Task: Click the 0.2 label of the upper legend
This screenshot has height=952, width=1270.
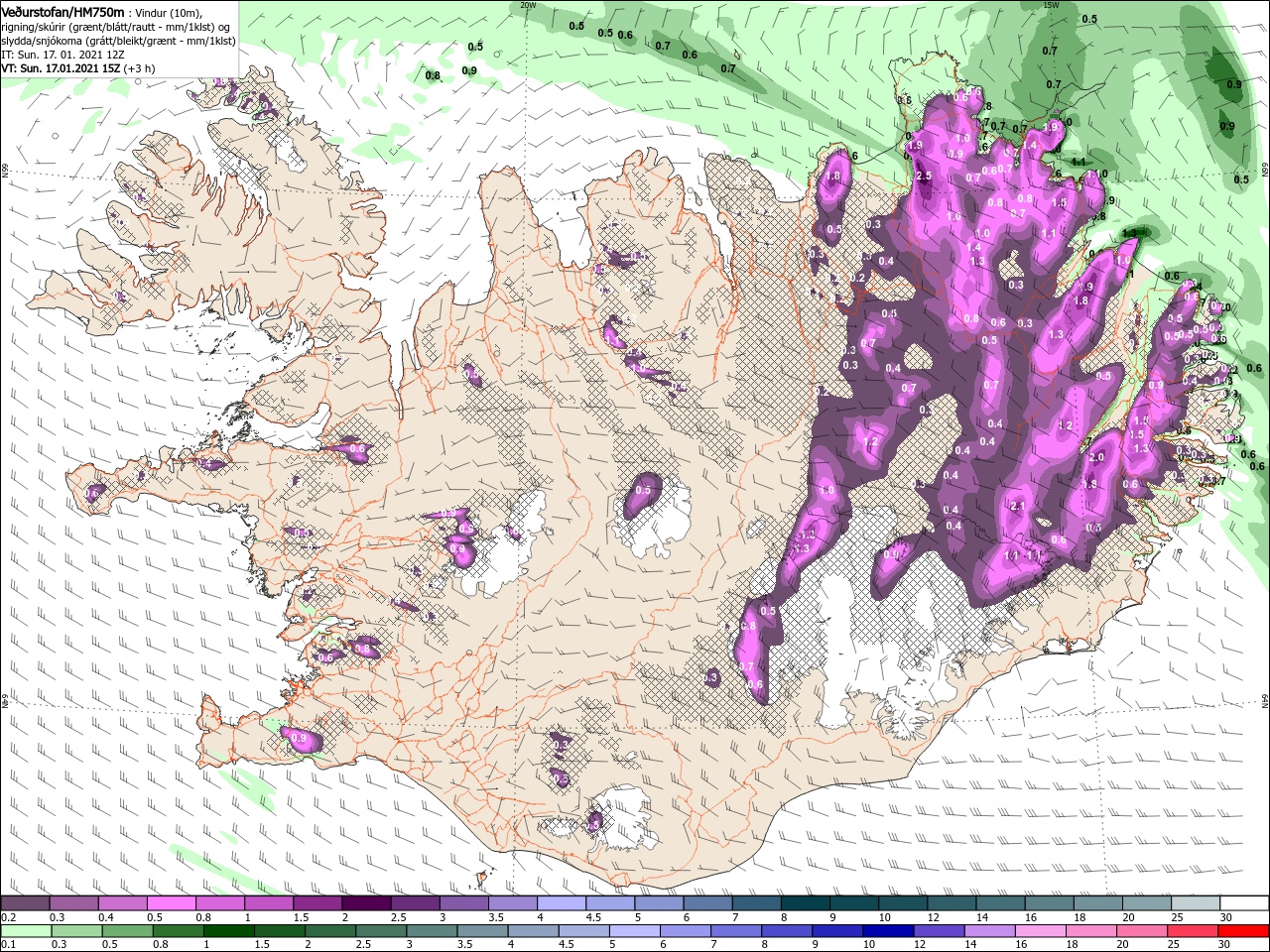Action: coord(9,917)
